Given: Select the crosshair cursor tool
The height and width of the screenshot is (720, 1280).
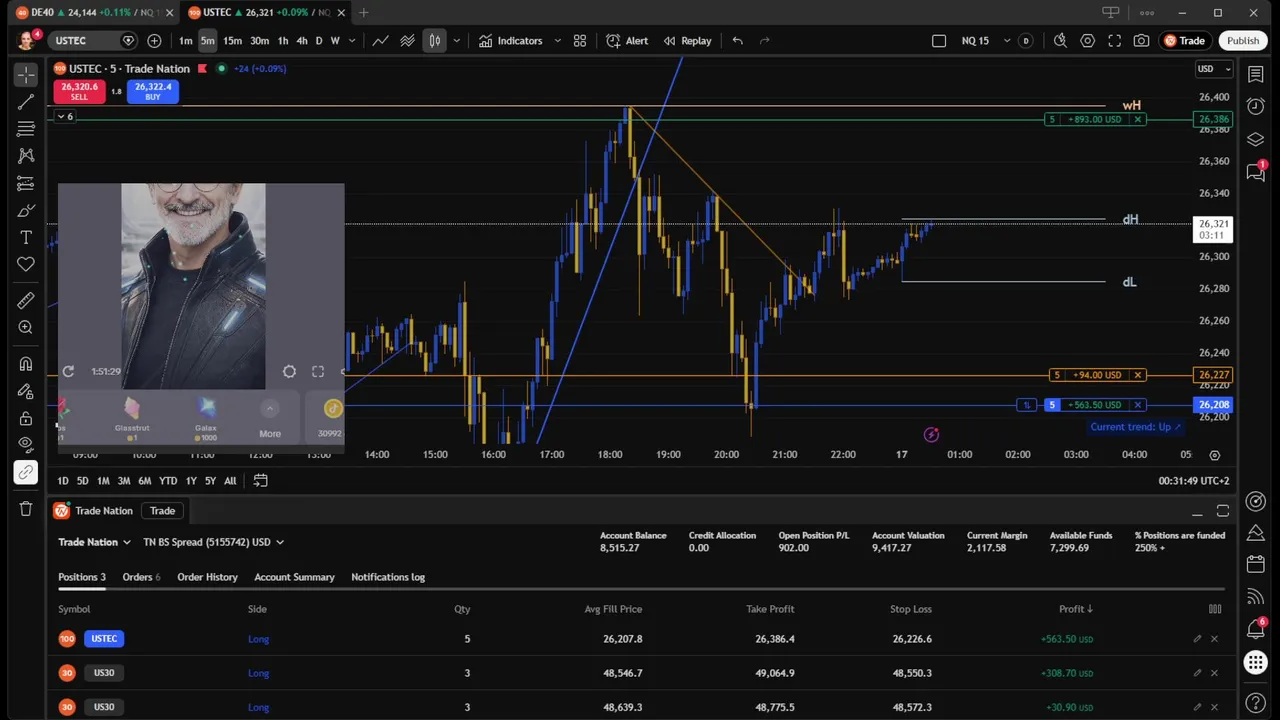Looking at the screenshot, I should pyautogui.click(x=26, y=75).
